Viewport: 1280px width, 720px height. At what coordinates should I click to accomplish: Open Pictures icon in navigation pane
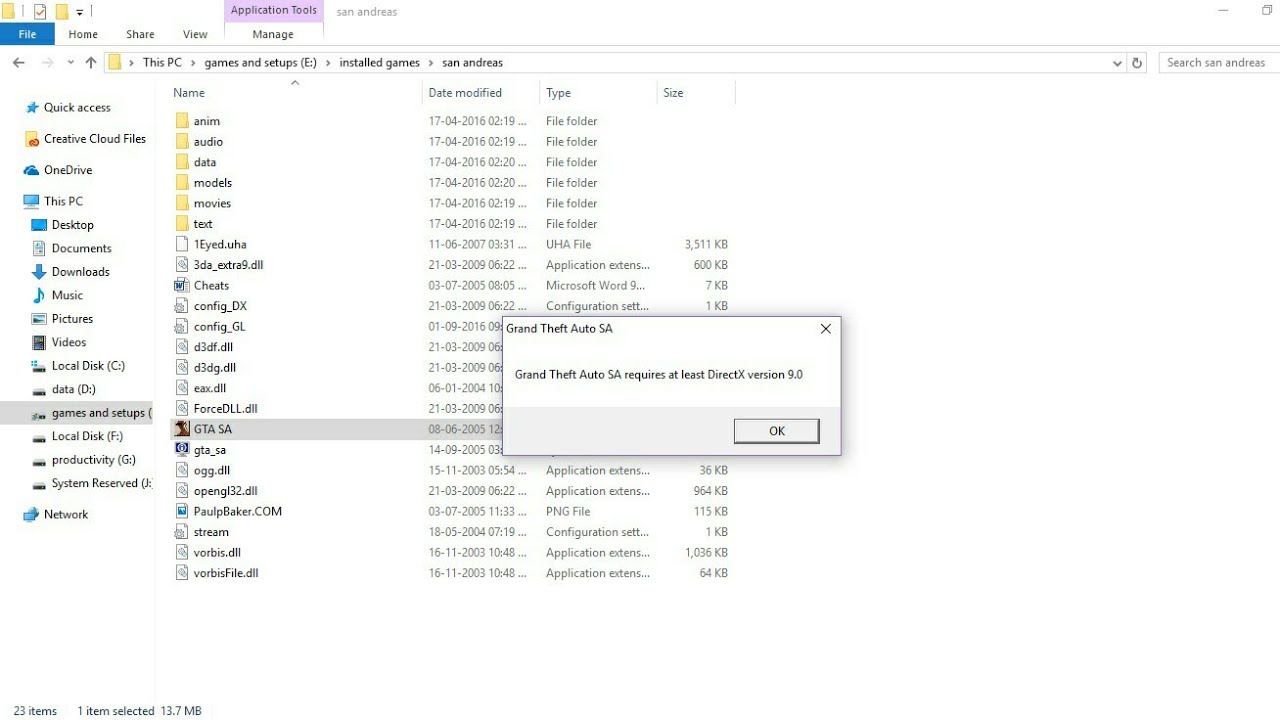pyautogui.click(x=39, y=319)
